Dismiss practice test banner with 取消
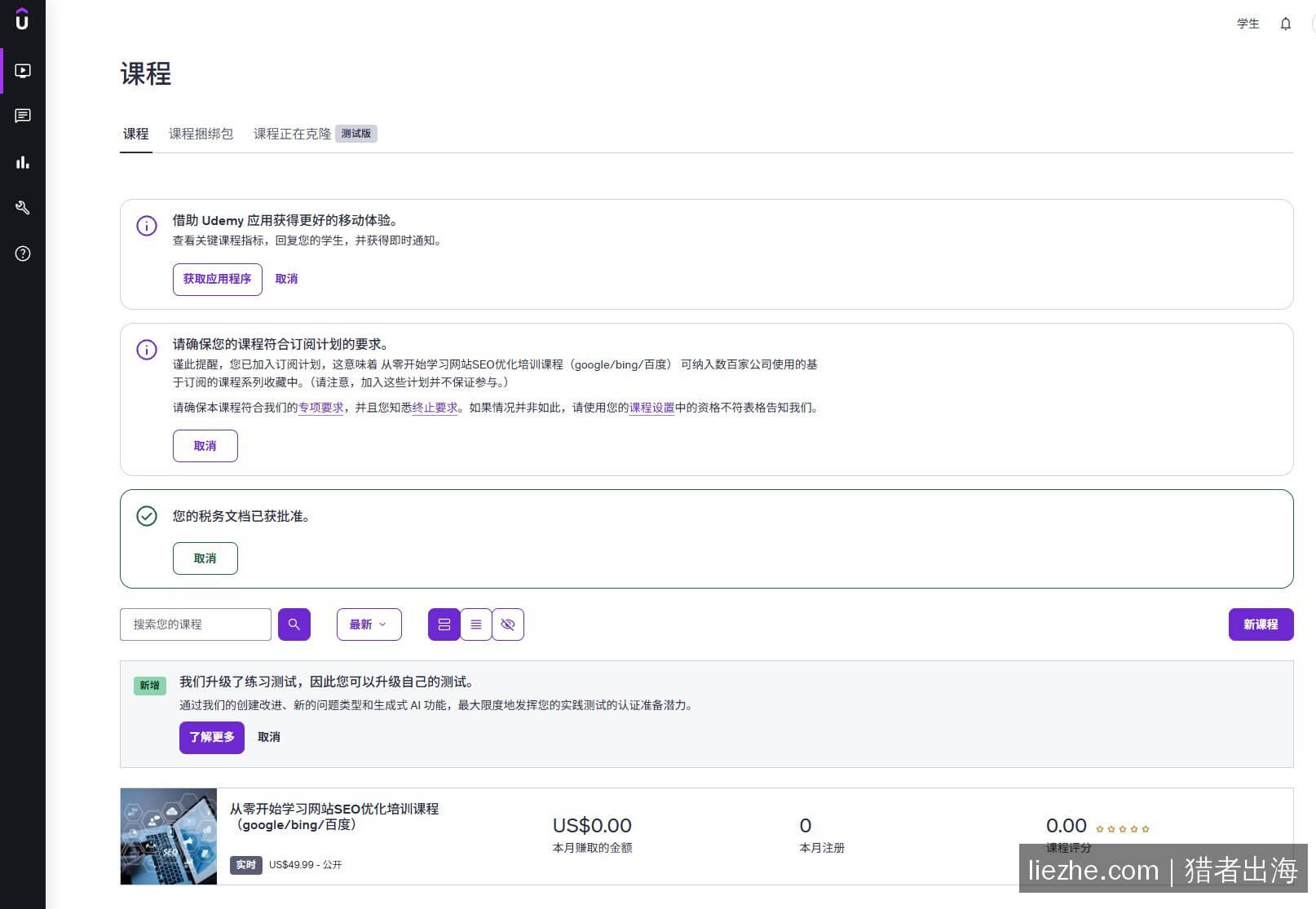Viewport: 1316px width, 909px height. tap(269, 737)
